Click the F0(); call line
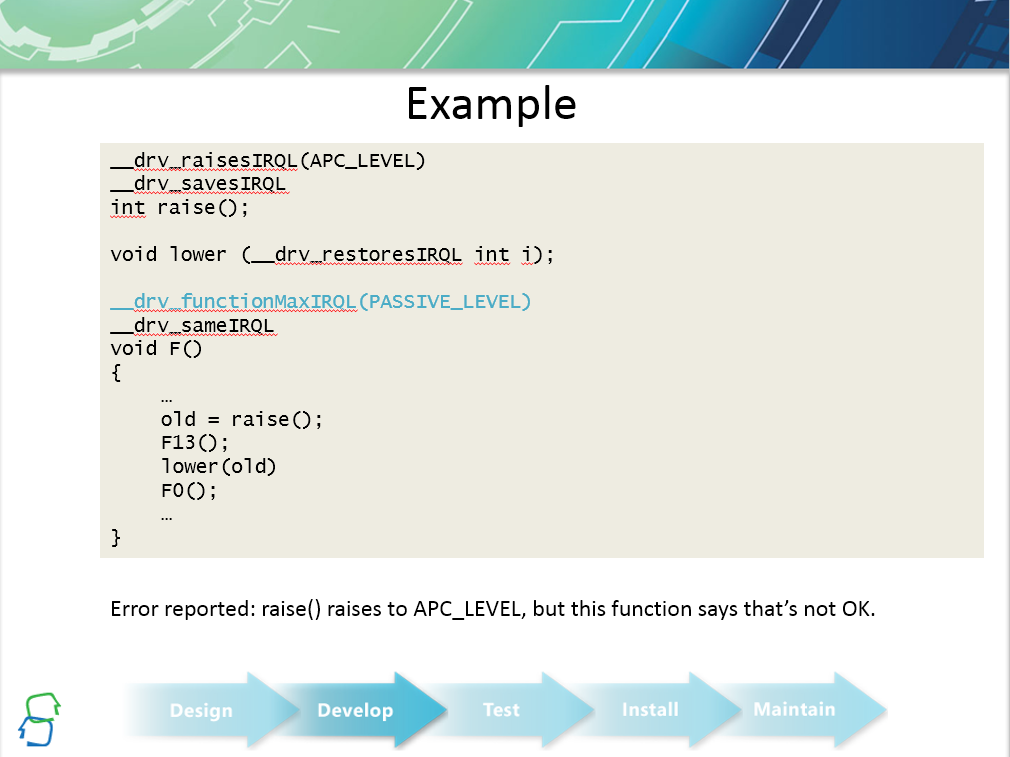The width and height of the screenshot is (1010, 757). [x=189, y=491]
